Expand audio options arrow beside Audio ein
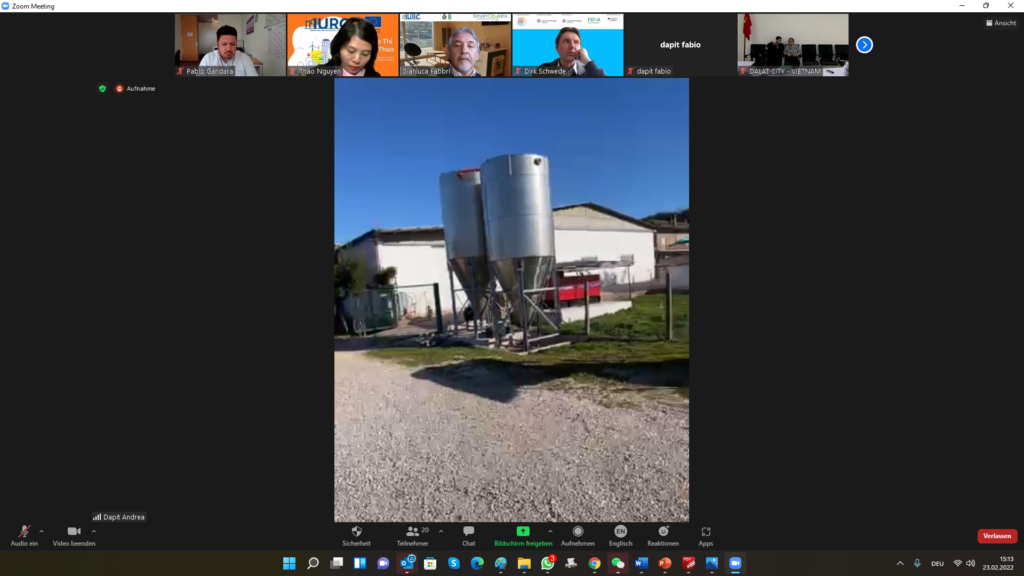 [41, 531]
